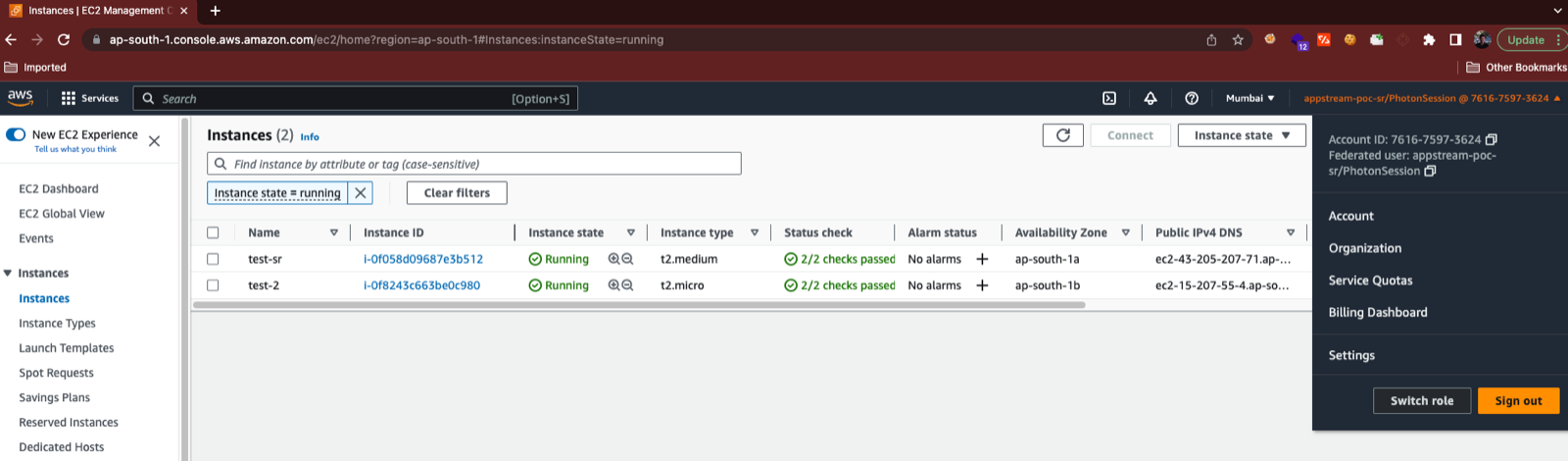
Task: Bookmark this page with the star icon
Action: (1238, 40)
